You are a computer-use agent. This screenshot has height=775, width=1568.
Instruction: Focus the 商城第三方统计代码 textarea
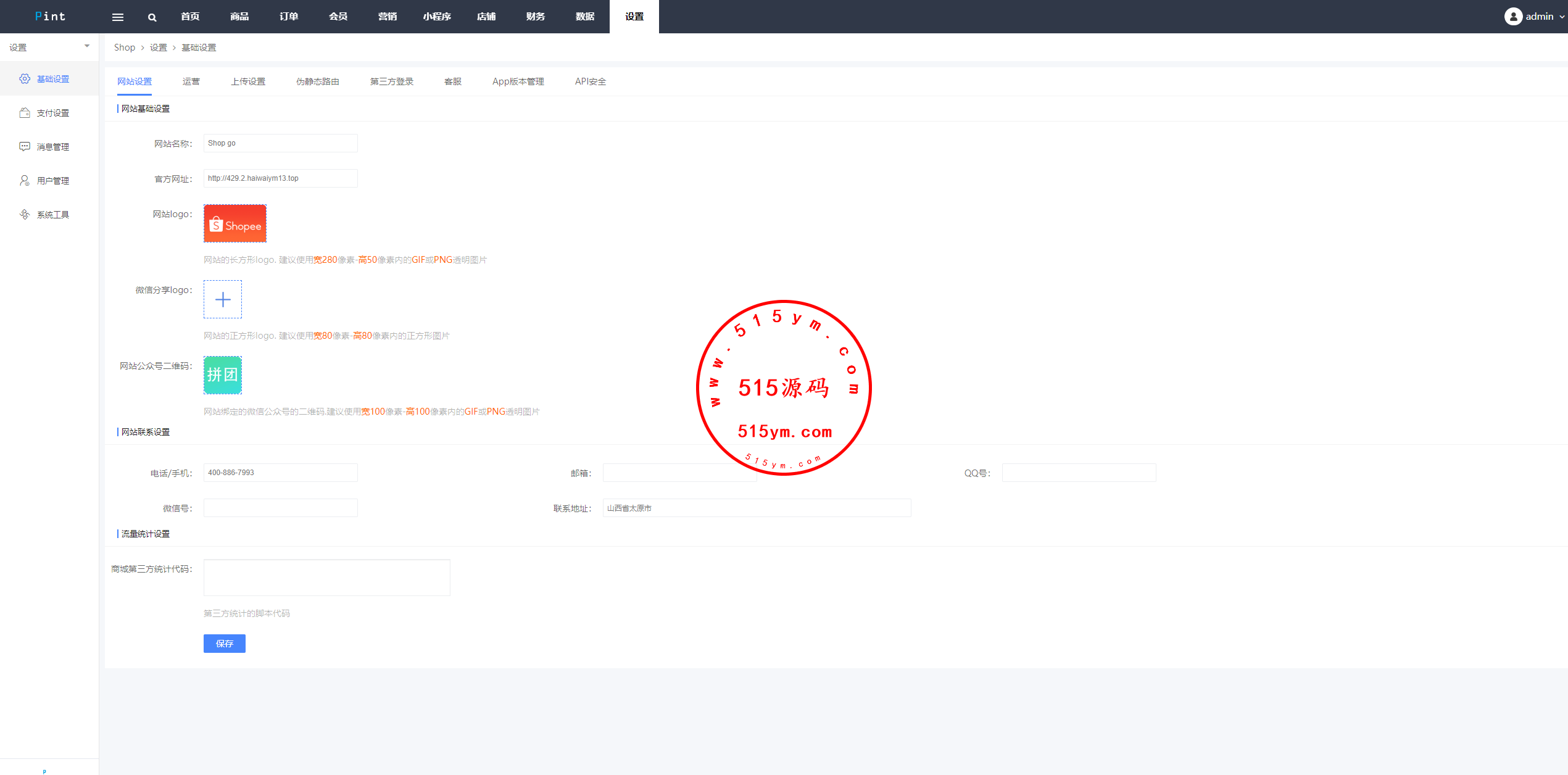click(x=326, y=578)
